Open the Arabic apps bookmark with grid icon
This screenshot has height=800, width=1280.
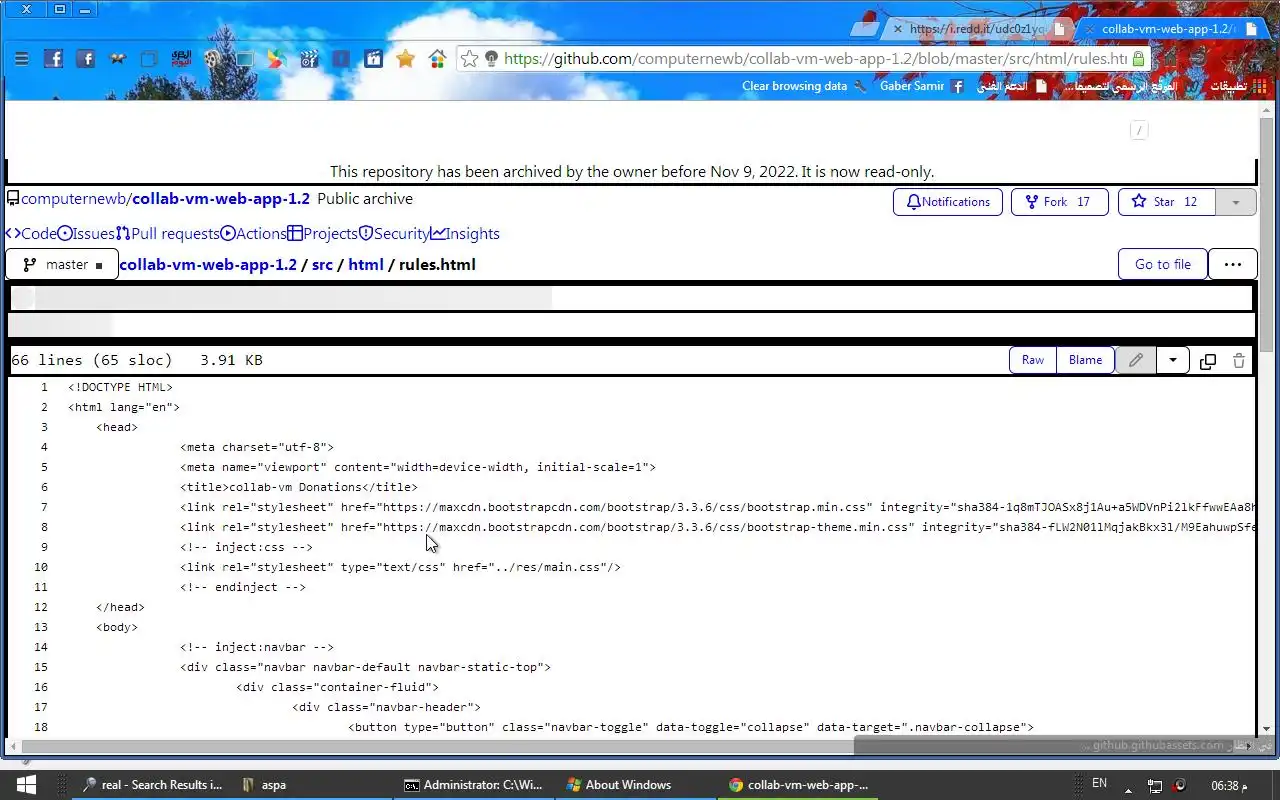1238,86
